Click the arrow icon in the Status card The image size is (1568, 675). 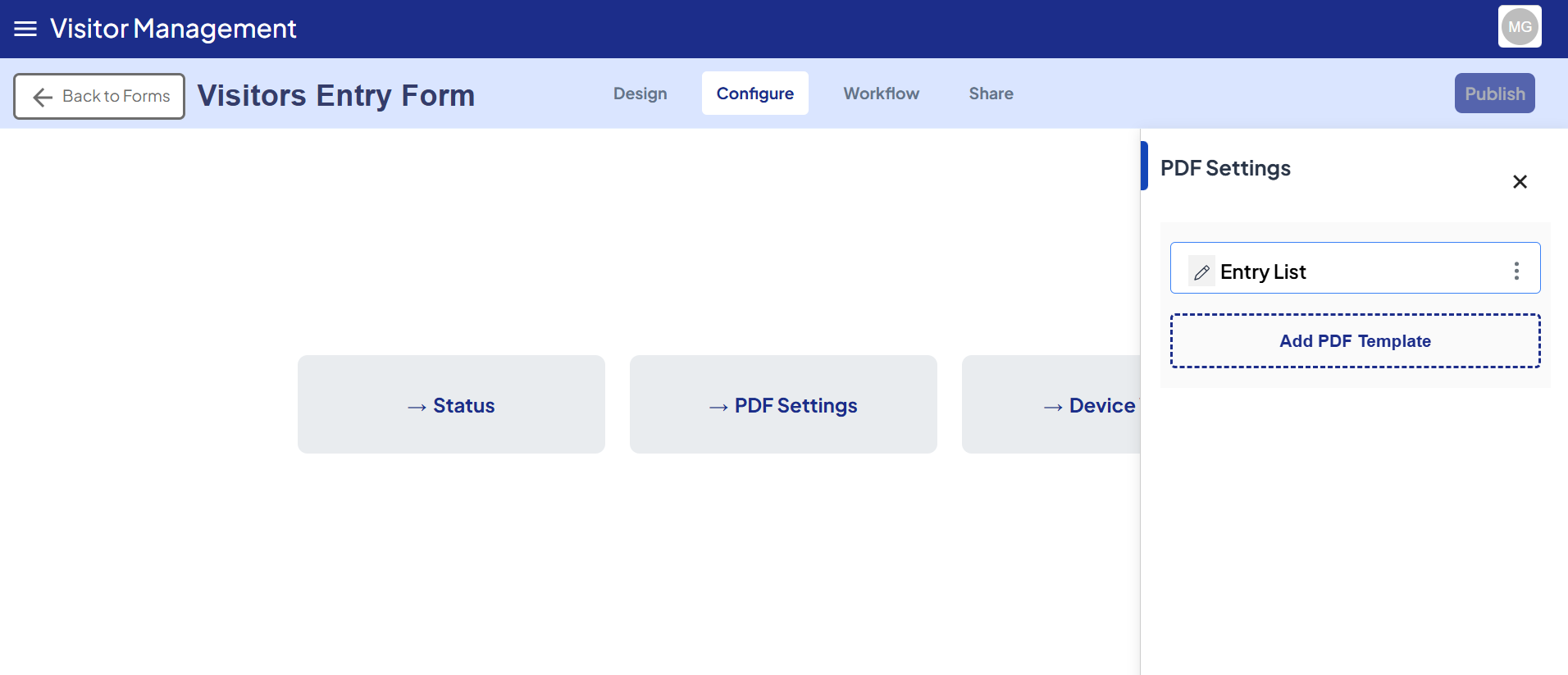pos(417,407)
